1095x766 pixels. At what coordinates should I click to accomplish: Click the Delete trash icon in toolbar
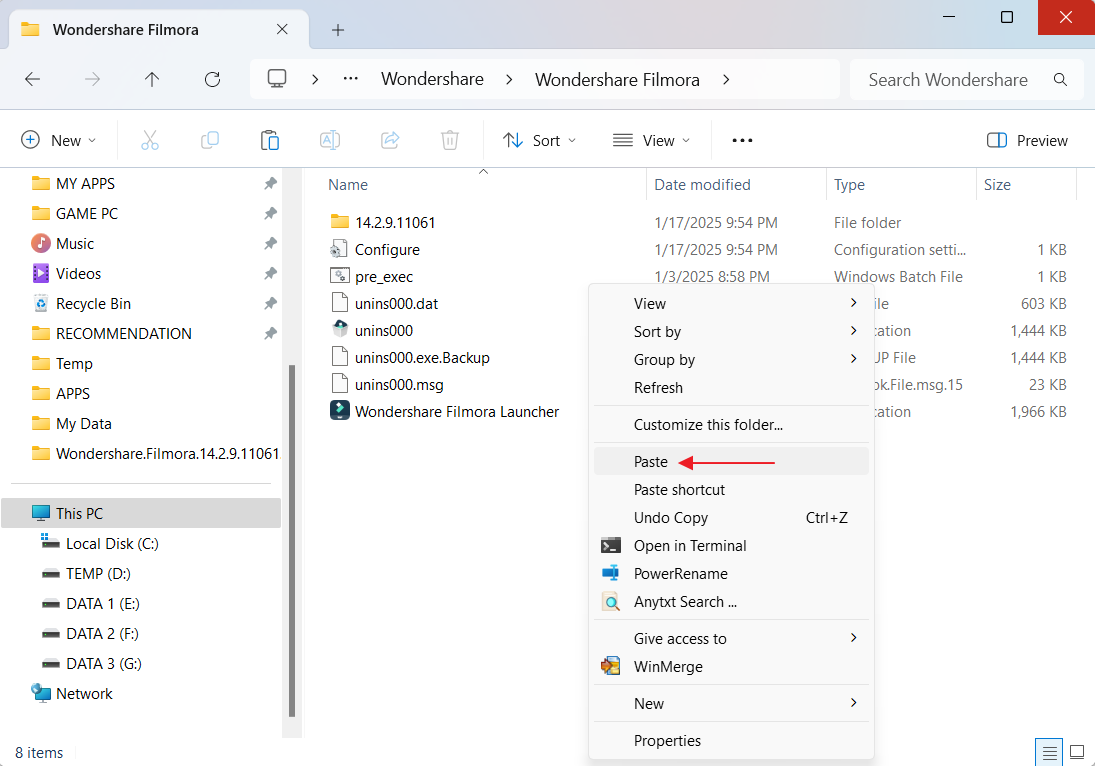point(450,140)
